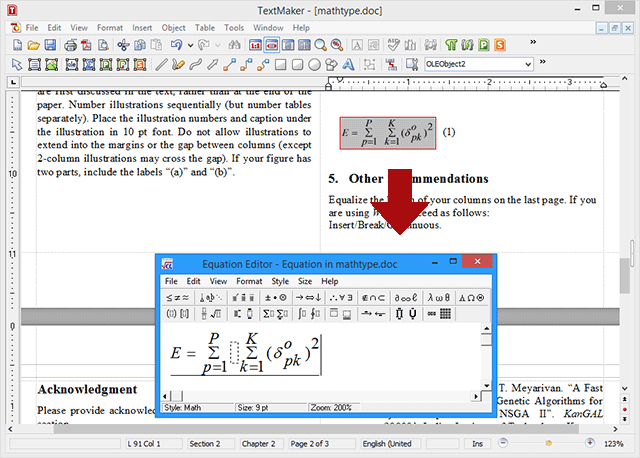Open the Greek uppercase palette (ΛΩΘ)
640x458 pixels.
472,298
